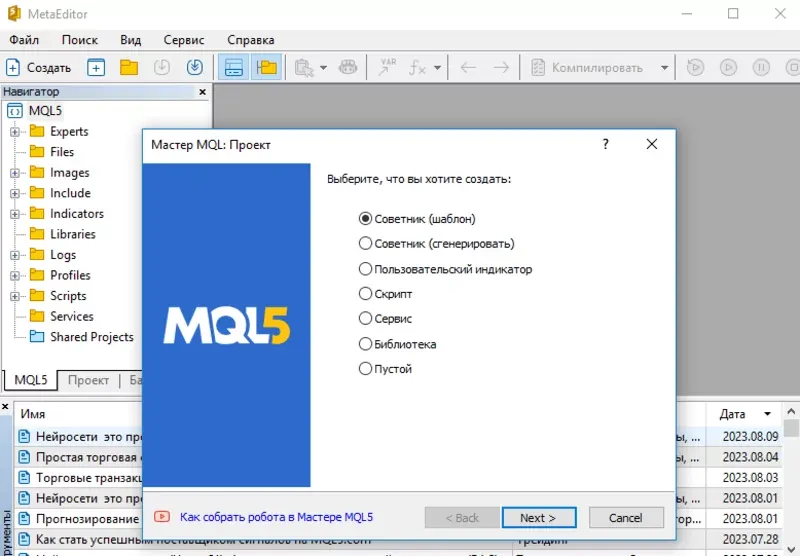Click the Компилировать compile button
Viewport: 800px width, 556px height.
(x=587, y=67)
